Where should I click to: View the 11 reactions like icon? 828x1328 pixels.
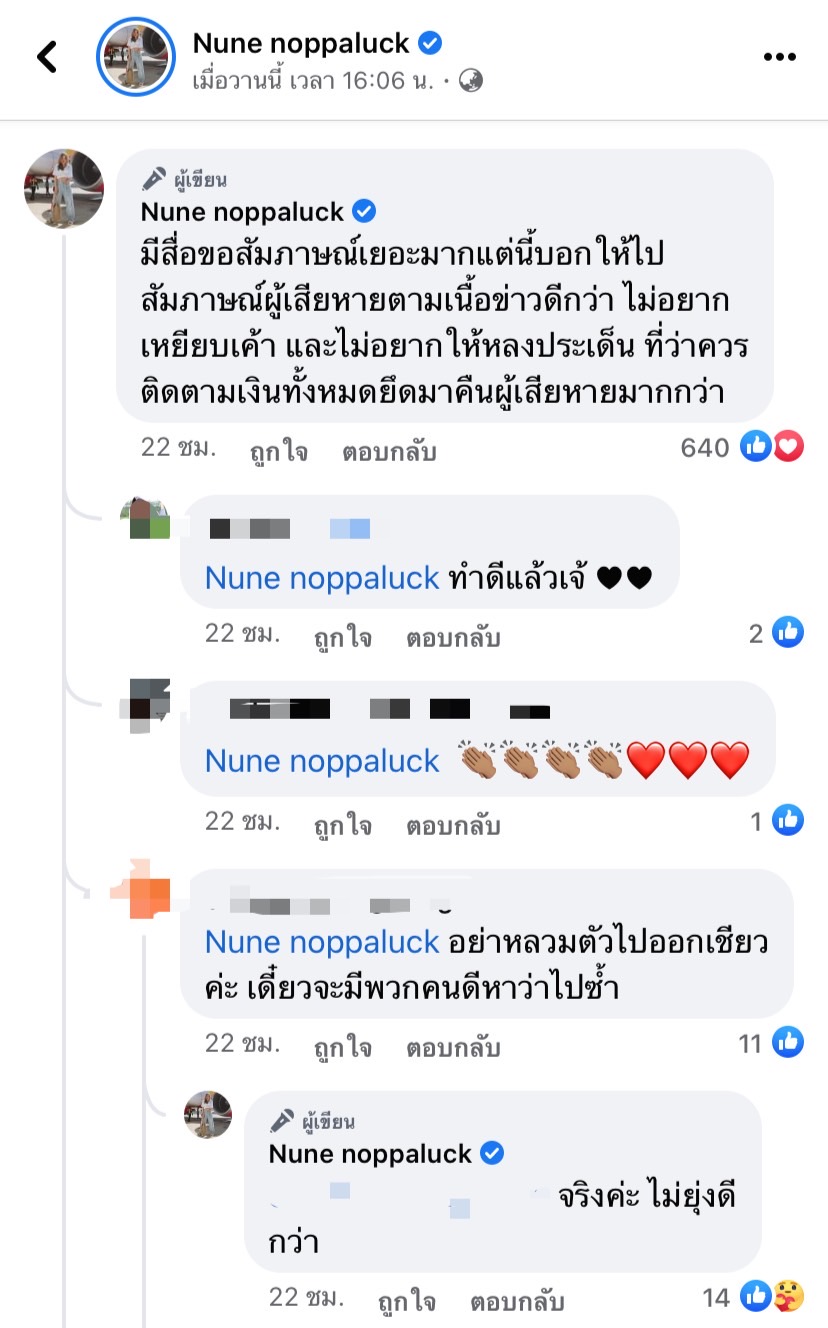pos(788,1043)
